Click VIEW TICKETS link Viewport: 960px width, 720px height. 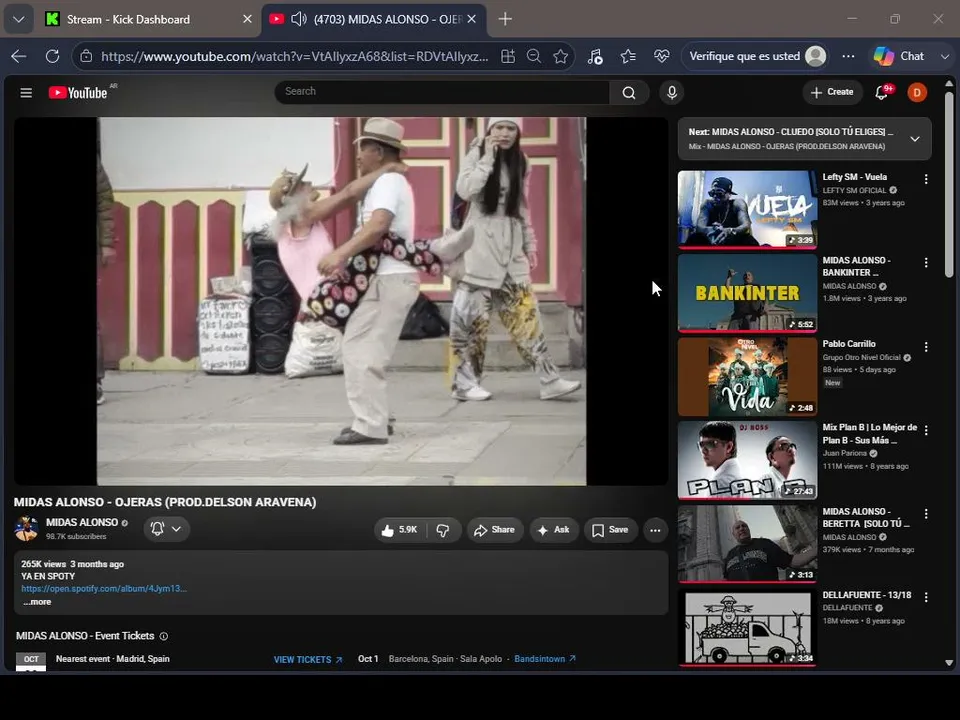click(308, 660)
